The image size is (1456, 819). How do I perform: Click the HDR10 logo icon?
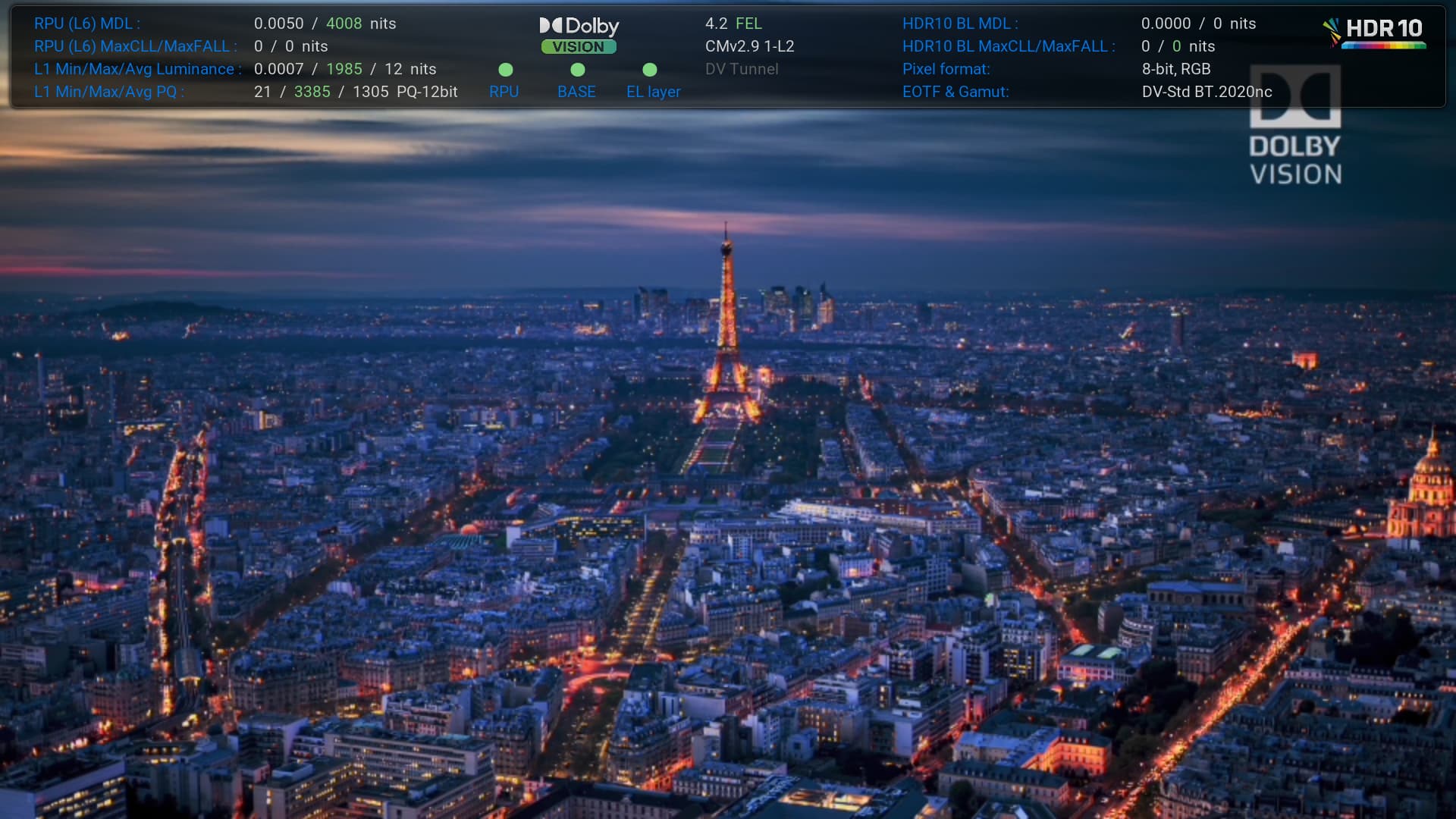pyautogui.click(x=1374, y=33)
